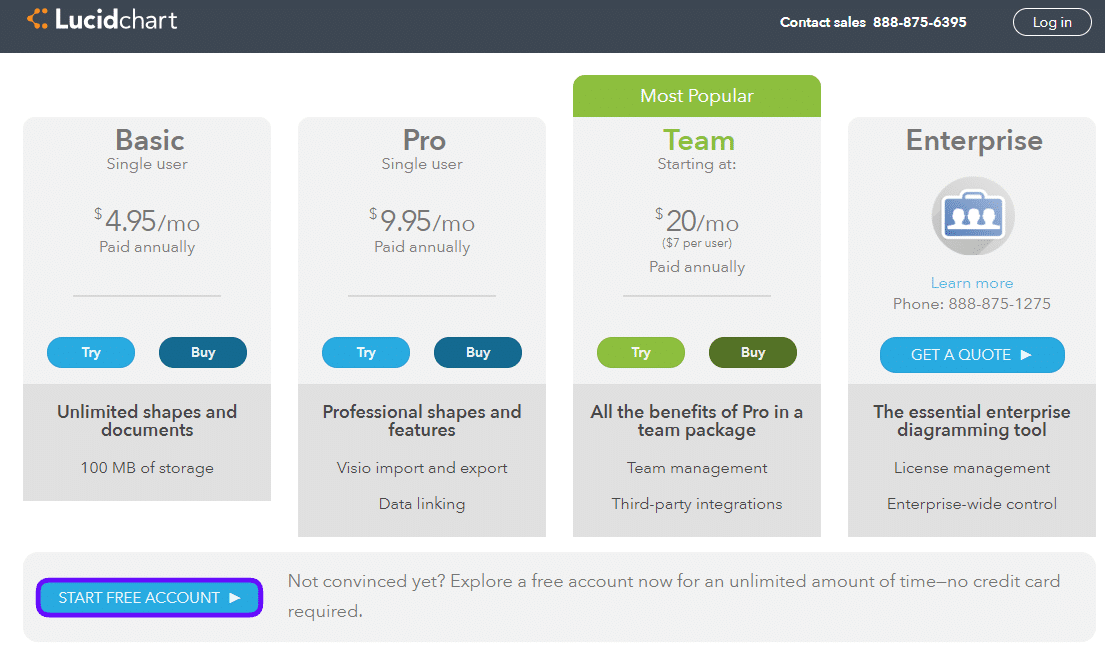Click the Log in button
The image size is (1105, 648).
coord(1051,22)
